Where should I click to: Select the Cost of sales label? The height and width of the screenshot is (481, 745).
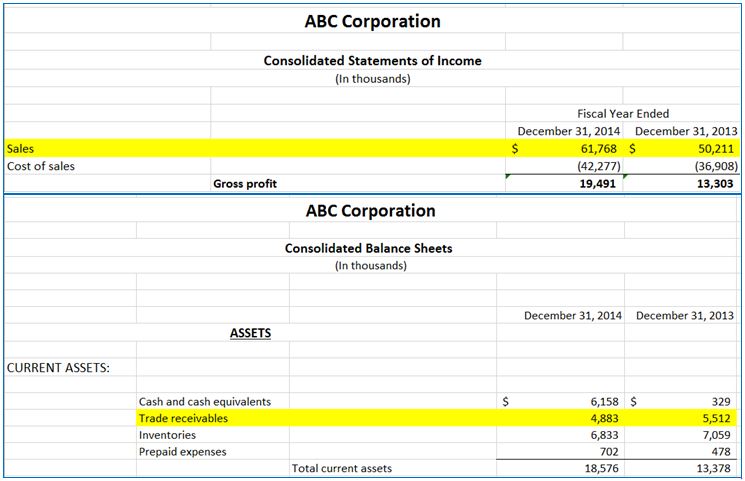pyautogui.click(x=41, y=166)
